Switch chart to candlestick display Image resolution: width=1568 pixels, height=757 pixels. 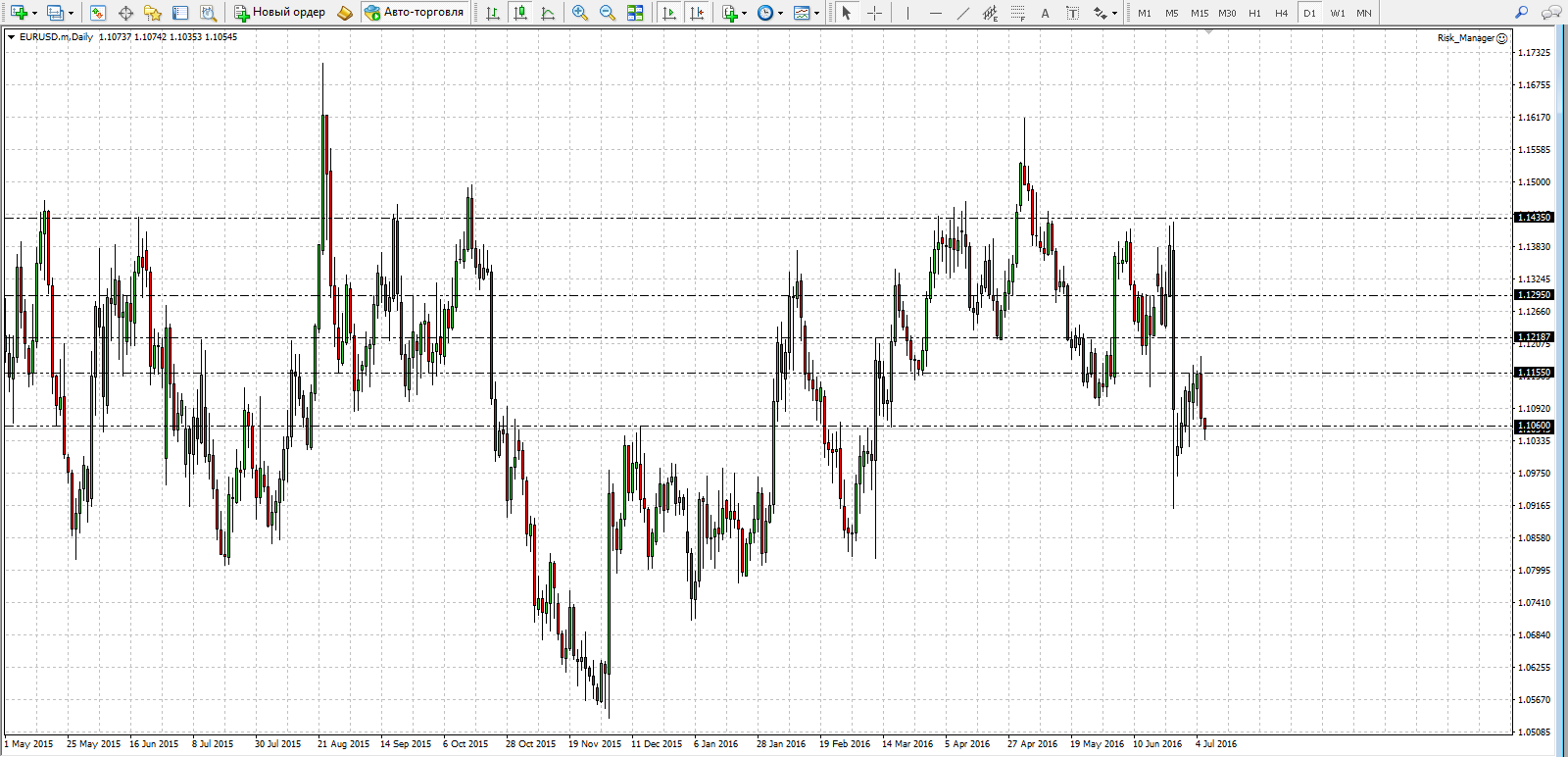pos(520,13)
